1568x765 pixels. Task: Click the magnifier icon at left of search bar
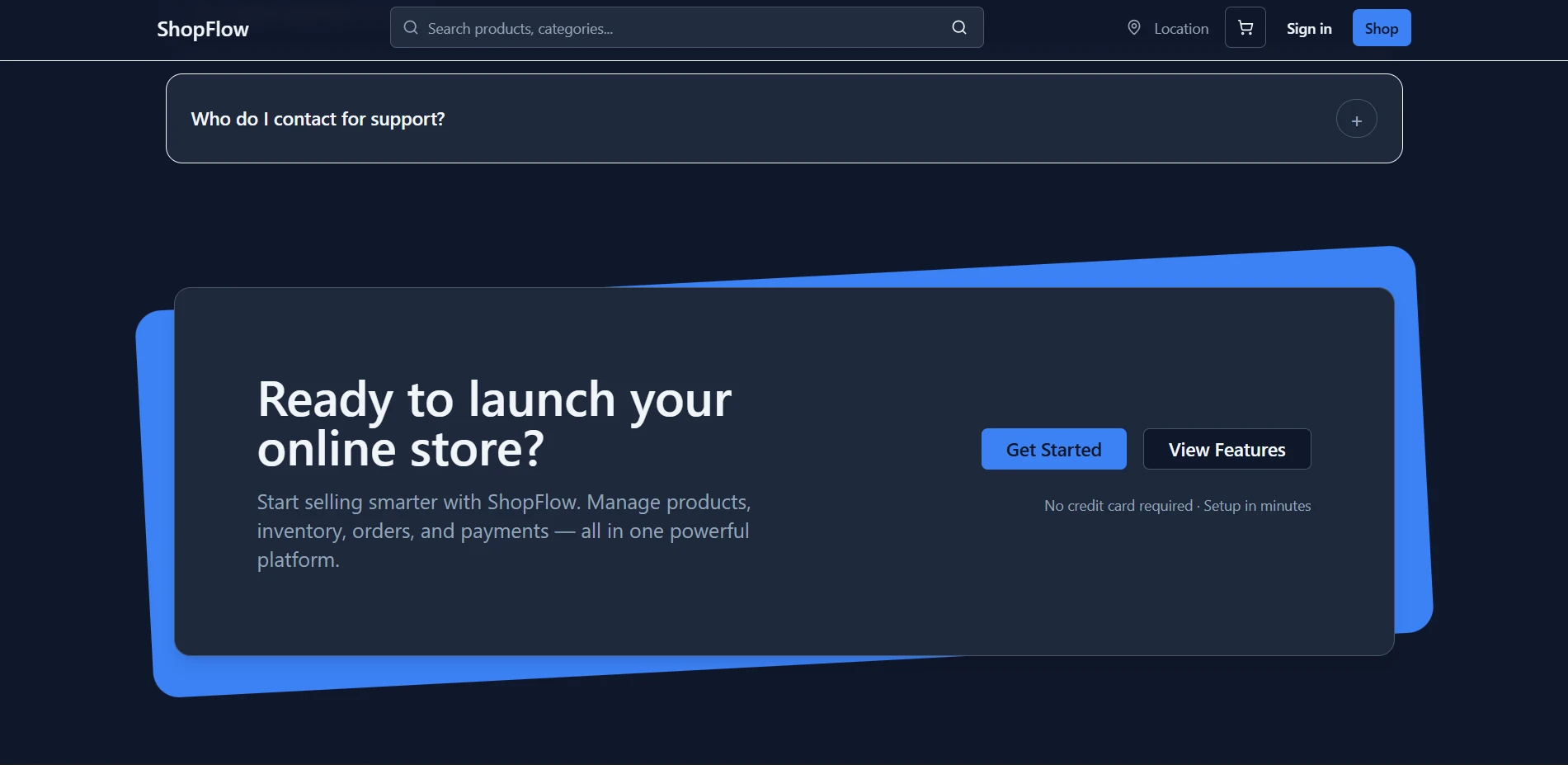[411, 28]
